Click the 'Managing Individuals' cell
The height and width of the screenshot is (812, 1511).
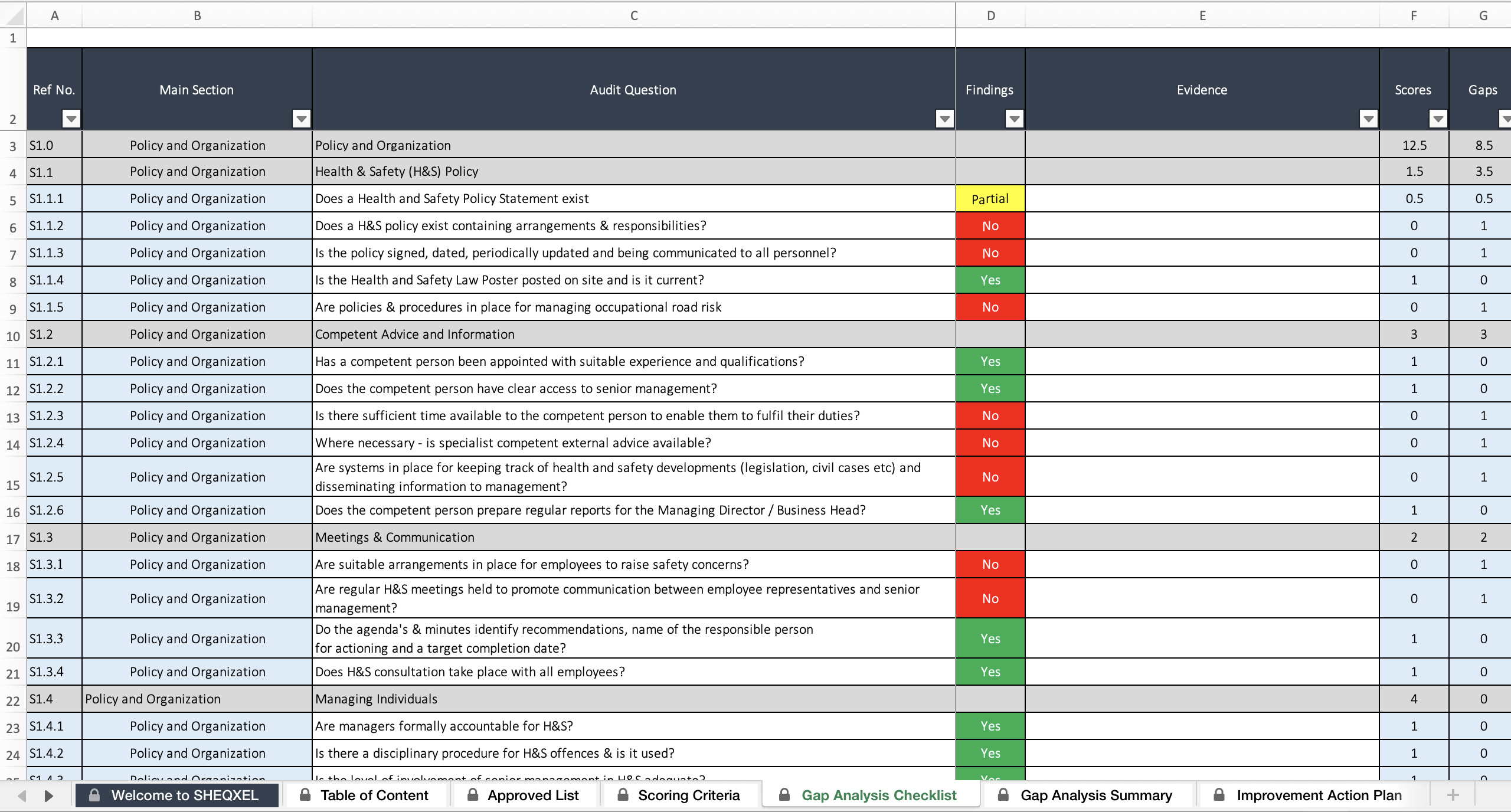634,699
